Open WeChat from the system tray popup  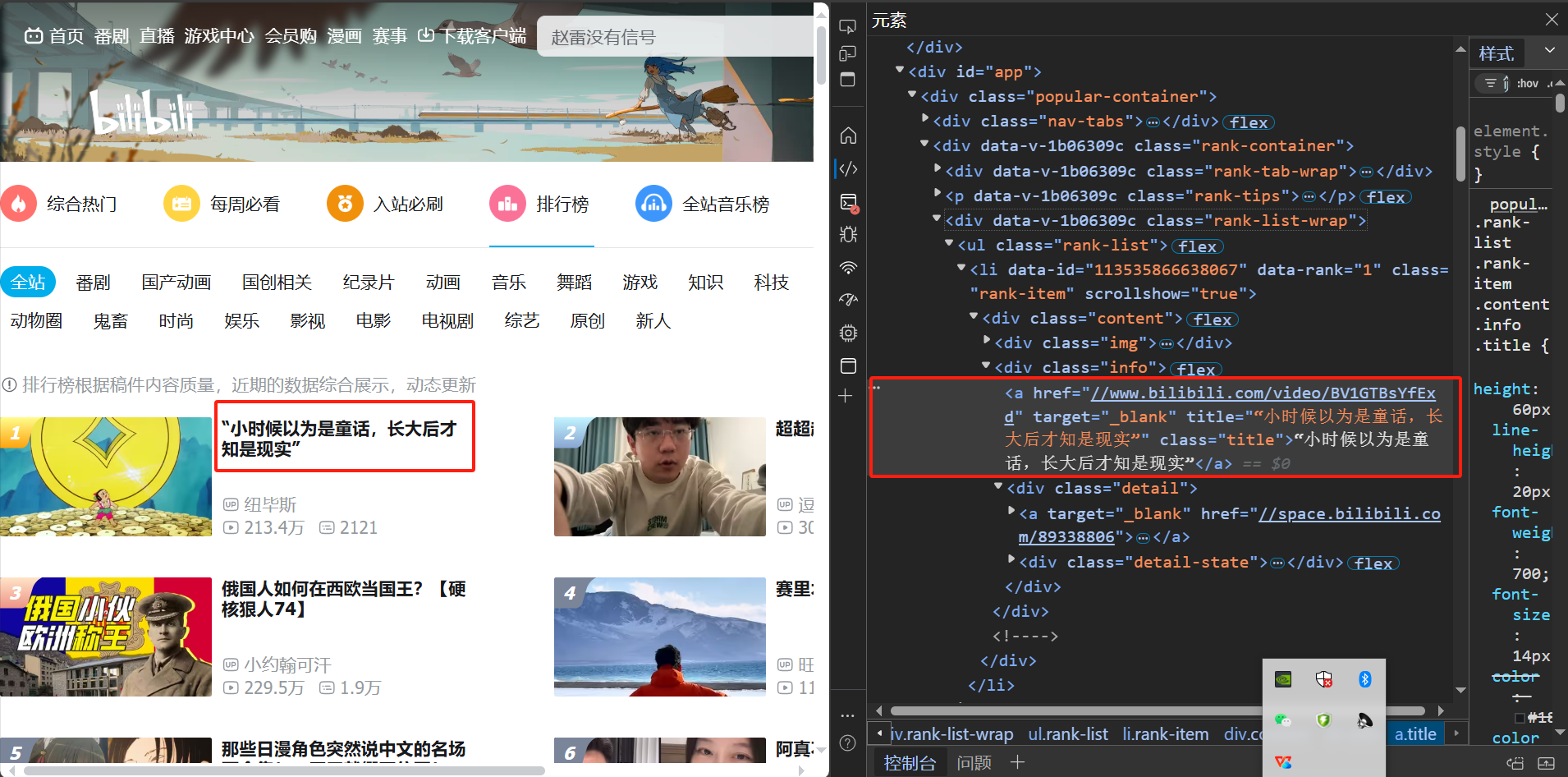(x=1283, y=720)
